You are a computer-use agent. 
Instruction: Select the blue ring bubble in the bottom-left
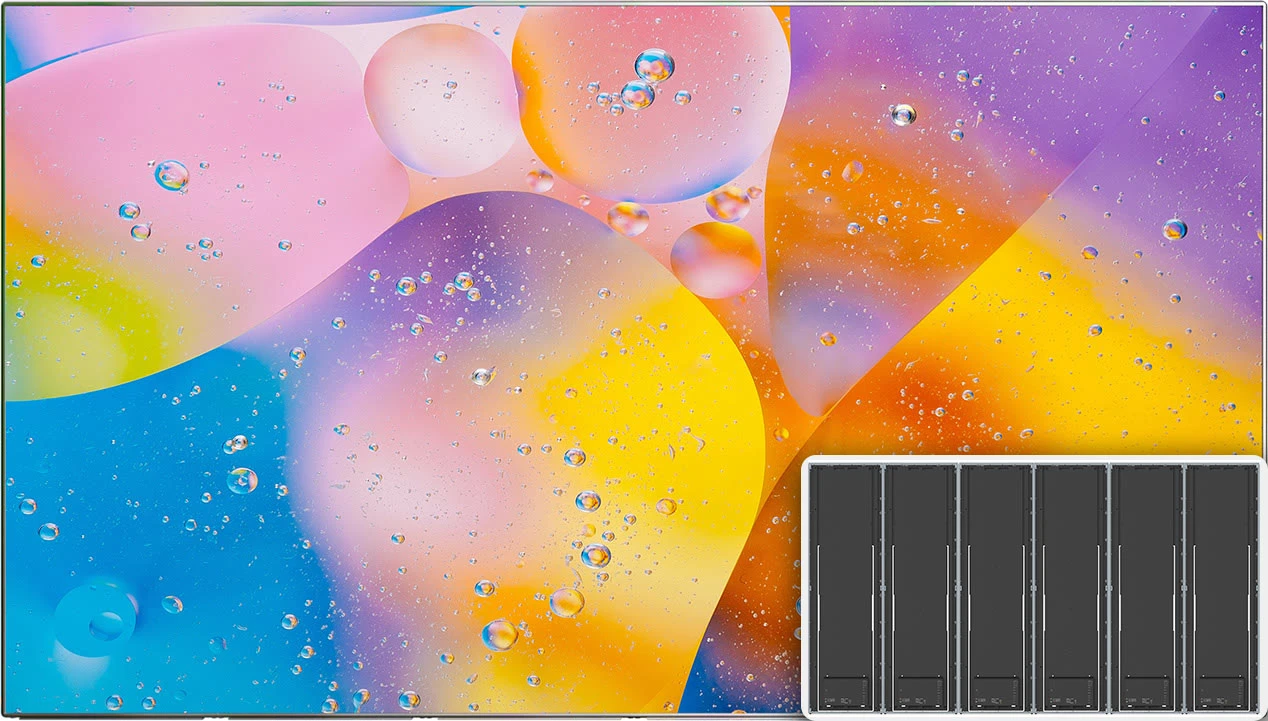96,620
